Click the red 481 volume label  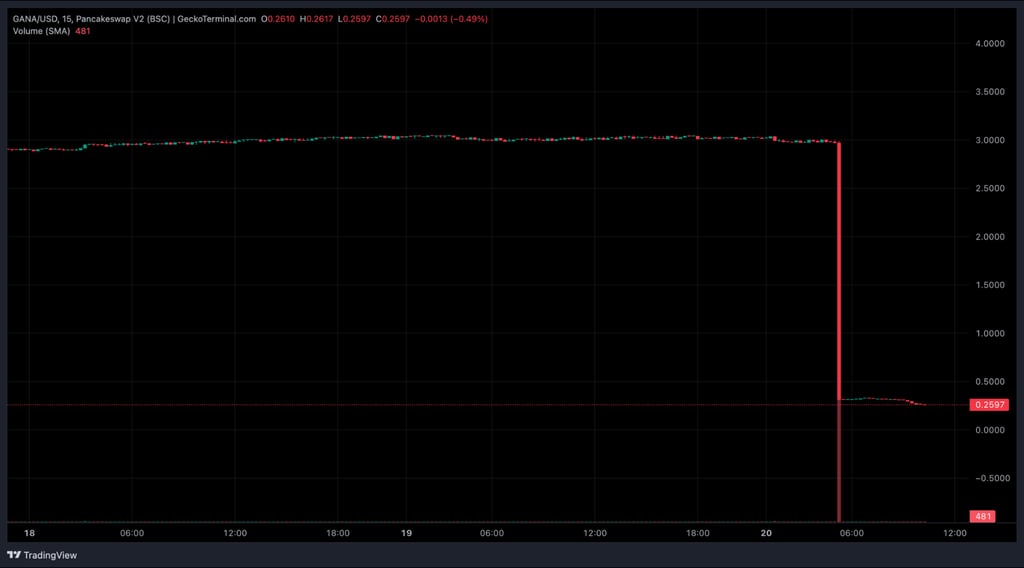click(982, 516)
